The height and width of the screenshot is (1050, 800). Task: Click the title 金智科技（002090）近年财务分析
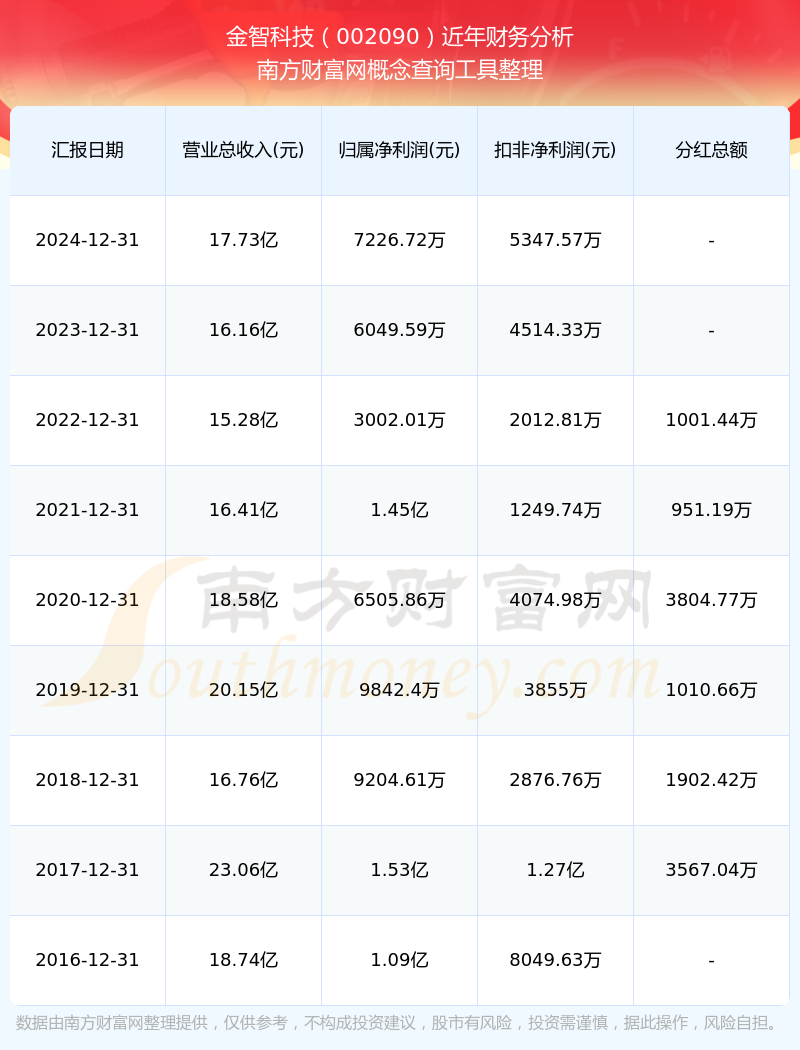click(400, 36)
